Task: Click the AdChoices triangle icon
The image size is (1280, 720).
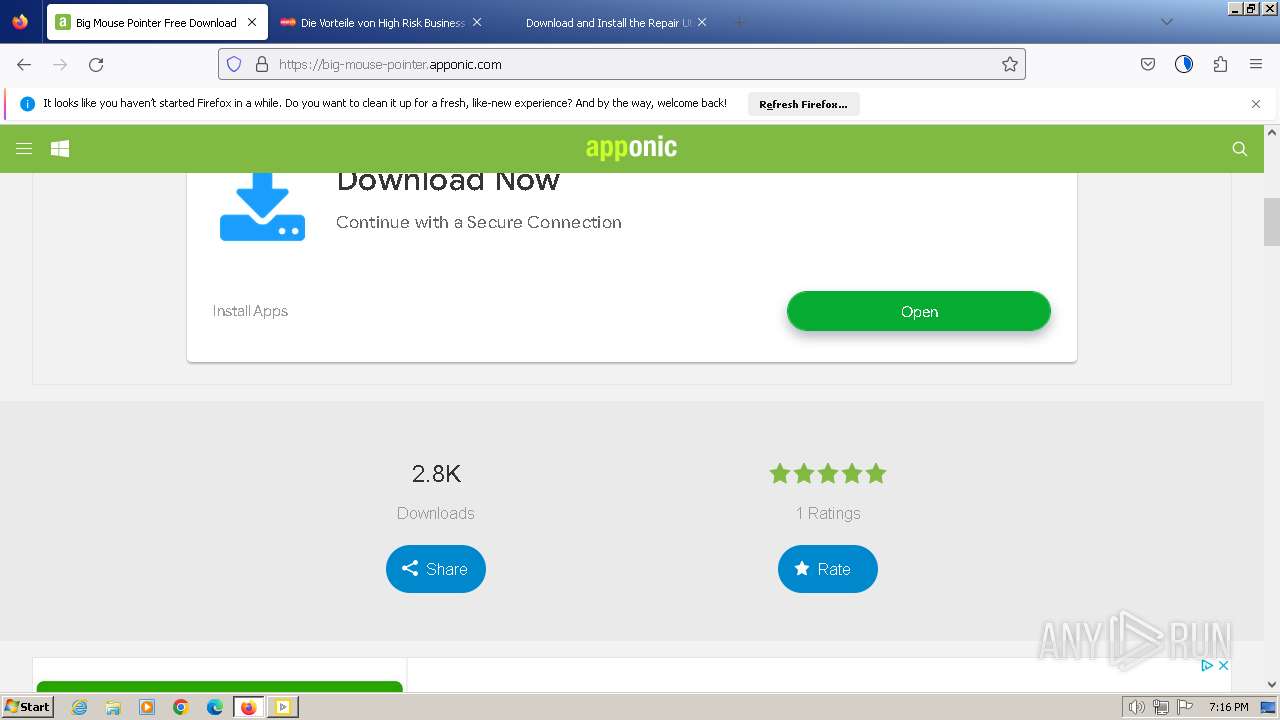Action: (x=1207, y=666)
